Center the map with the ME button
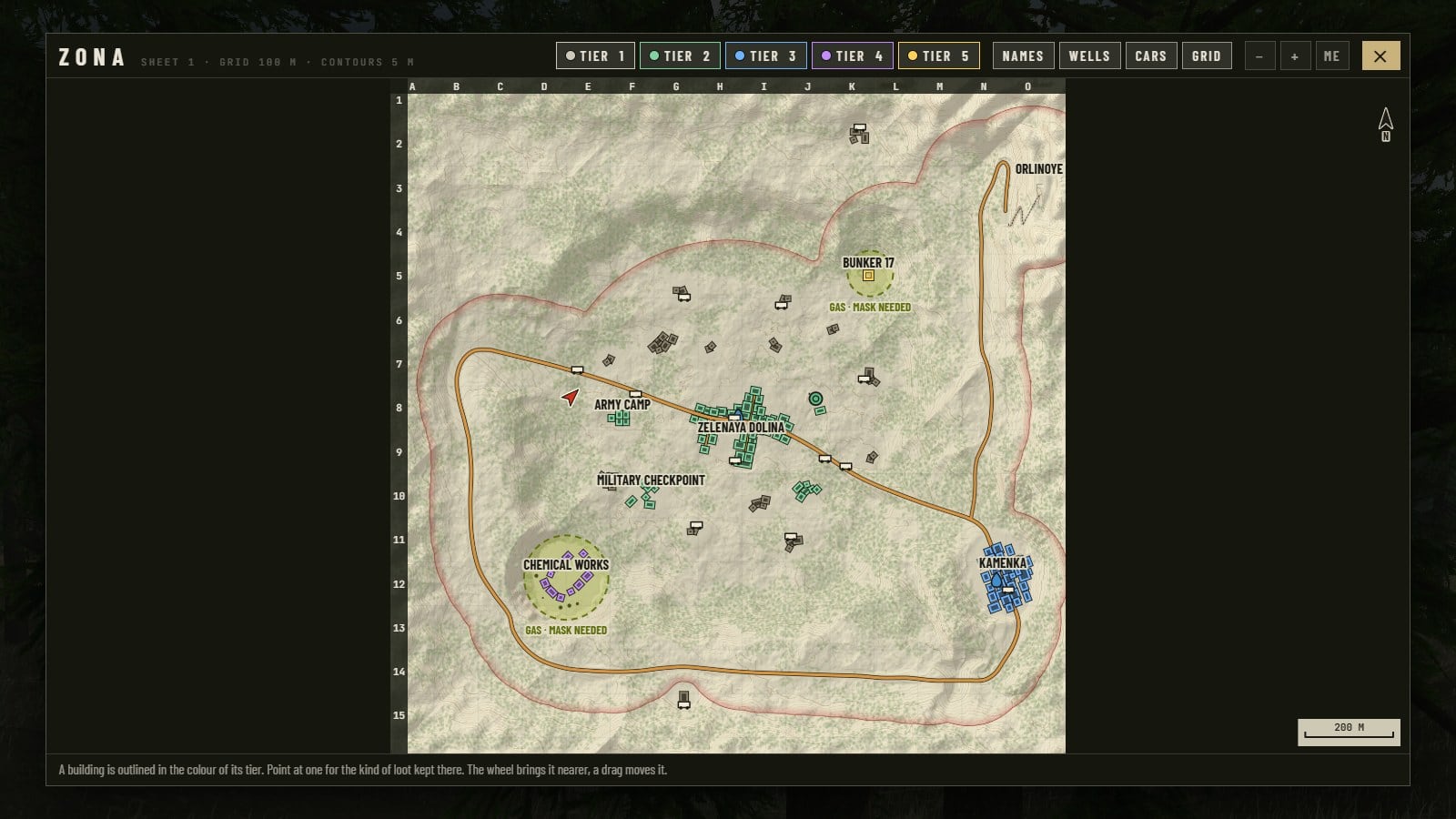Image resolution: width=1456 pixels, height=819 pixels. (x=1332, y=56)
